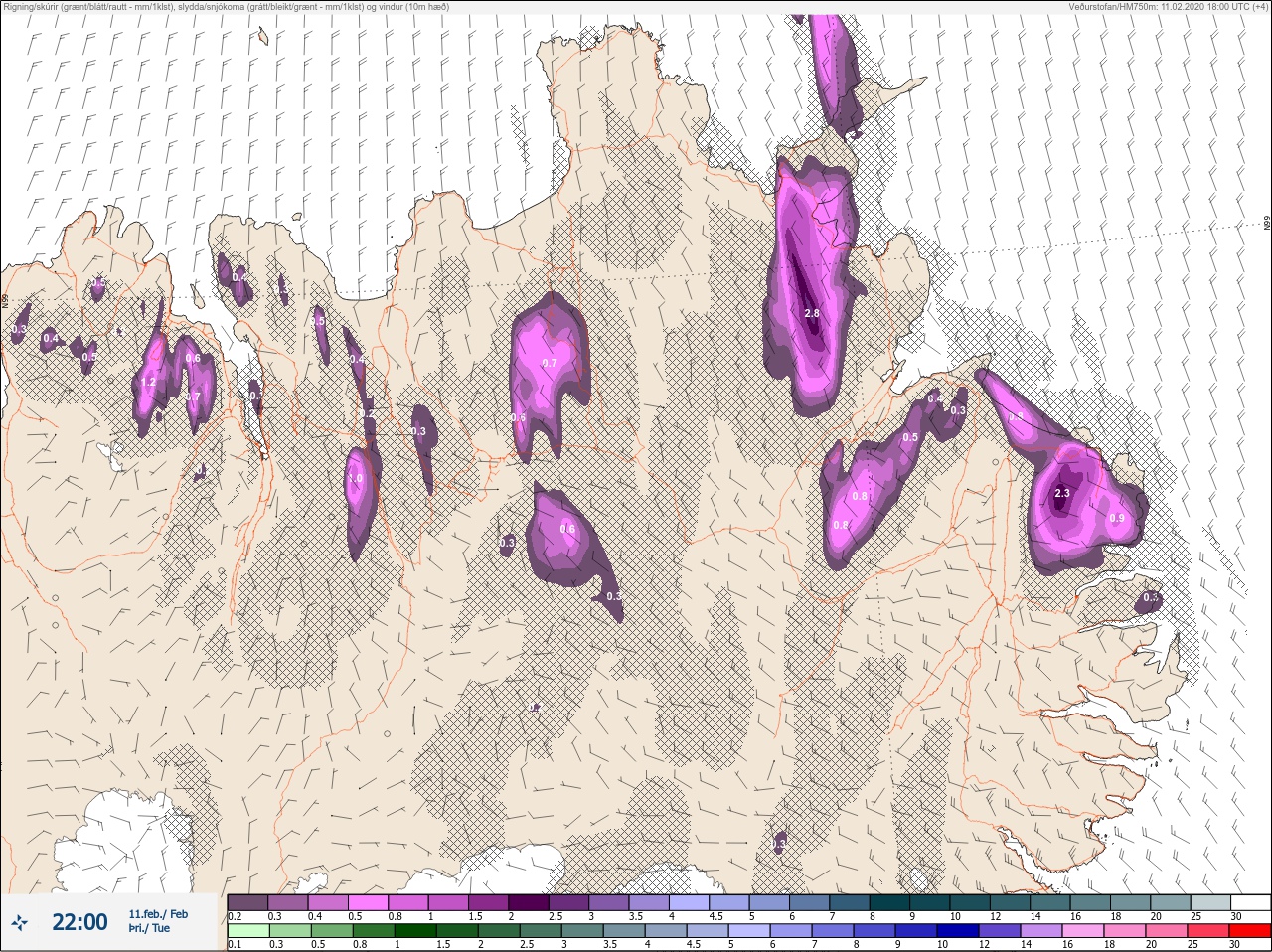Screen dimensions: 1272x952
Task: Click the "0.2" label under the top legend
Action: (235, 916)
